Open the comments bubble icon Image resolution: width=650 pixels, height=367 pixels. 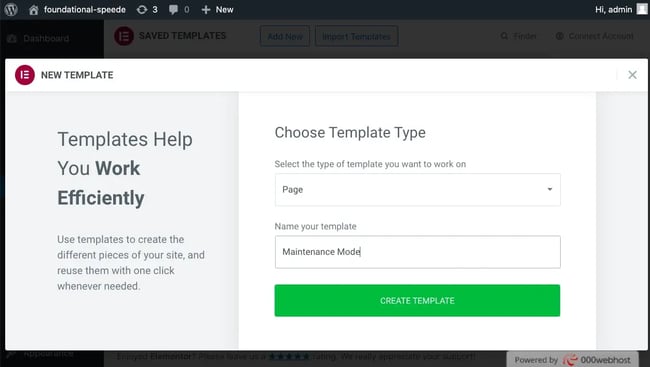(174, 10)
